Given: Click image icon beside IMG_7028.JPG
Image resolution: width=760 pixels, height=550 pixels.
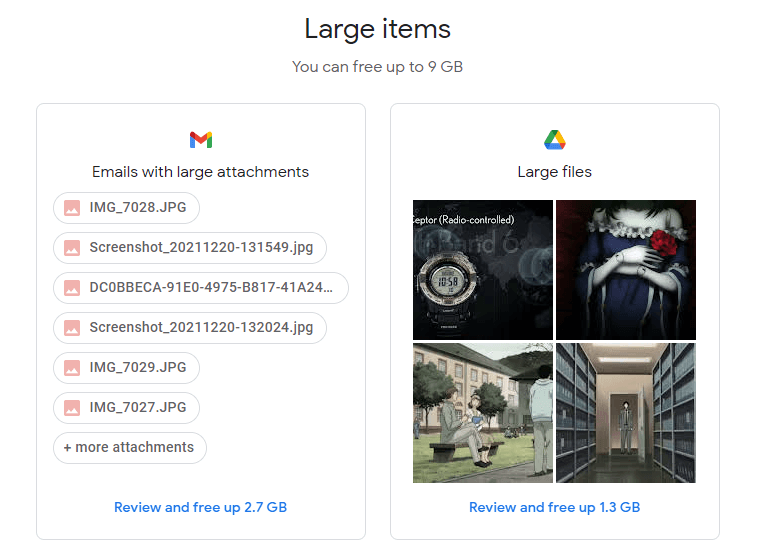Looking at the screenshot, I should coord(72,208).
